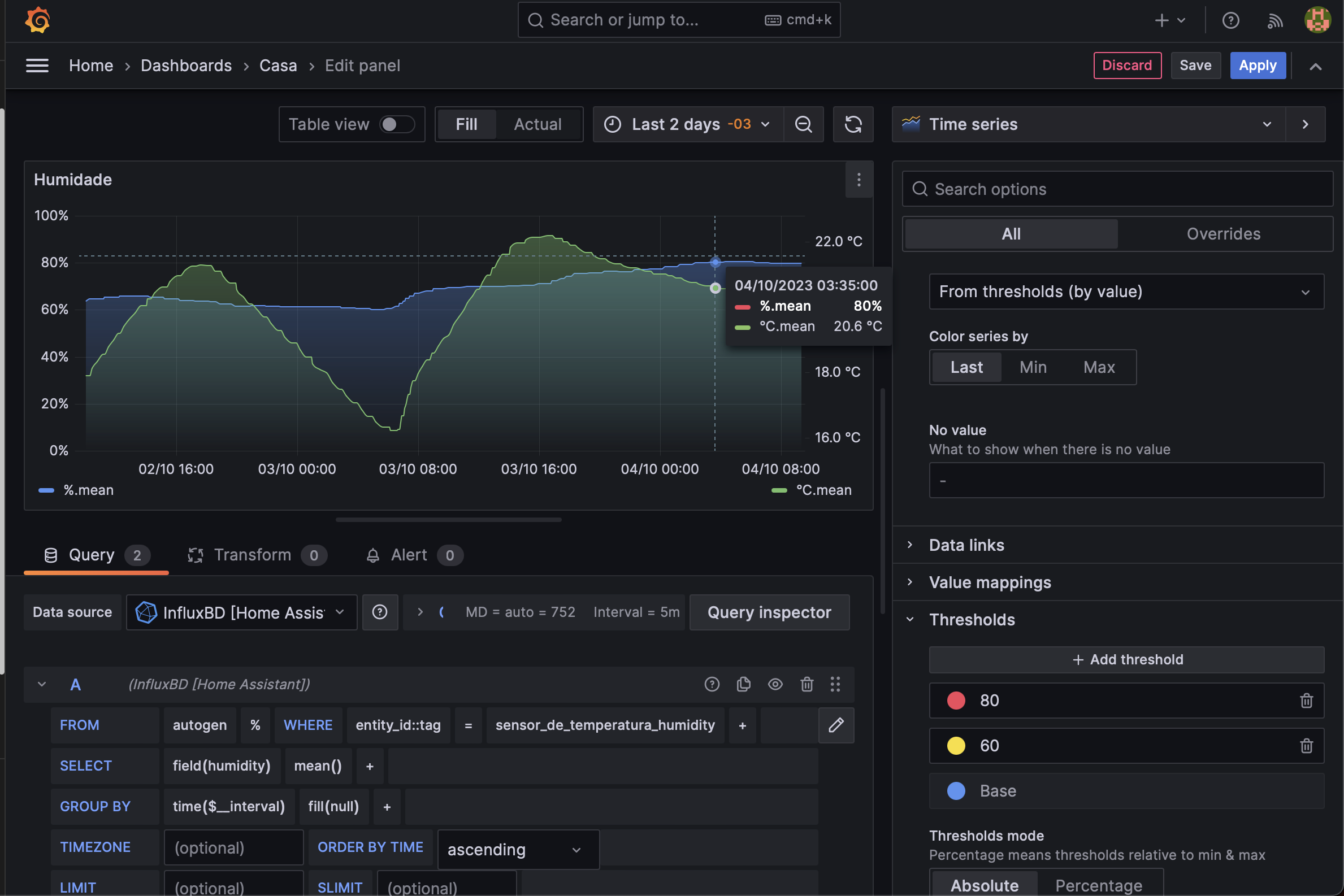Select Percentage thresholds mode
Image resolution: width=1344 pixels, height=896 pixels.
click(1098, 885)
